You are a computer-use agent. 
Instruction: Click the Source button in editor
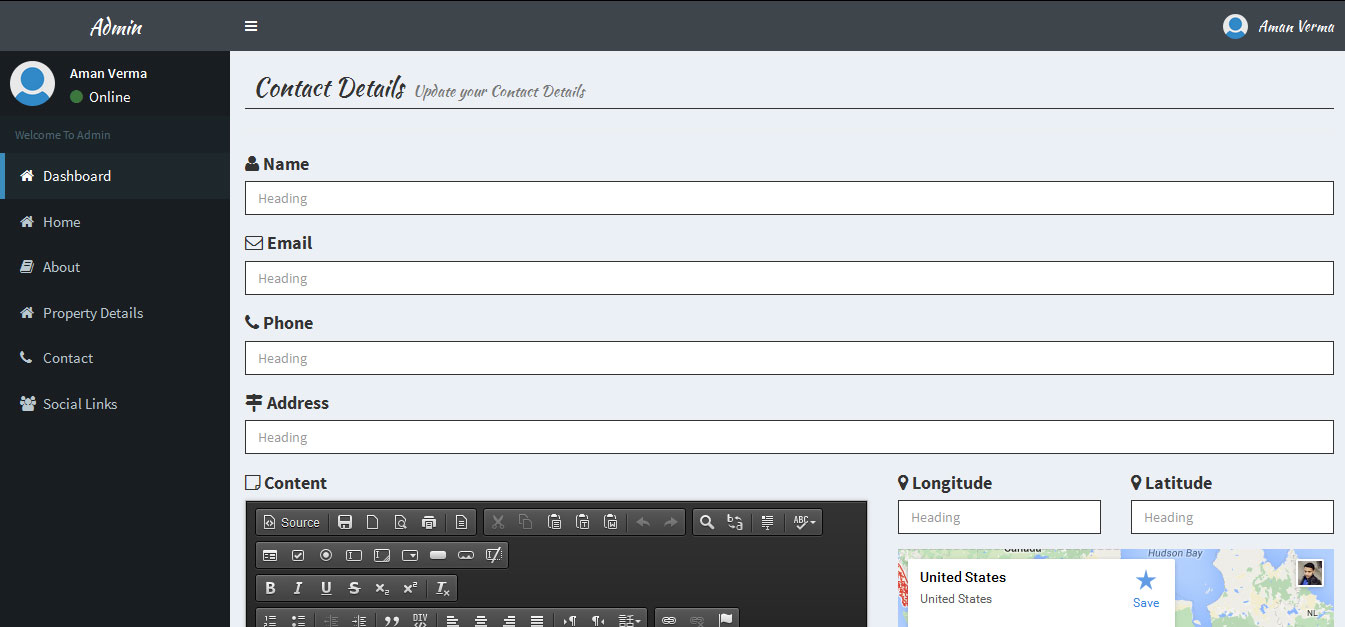pyautogui.click(x=292, y=522)
